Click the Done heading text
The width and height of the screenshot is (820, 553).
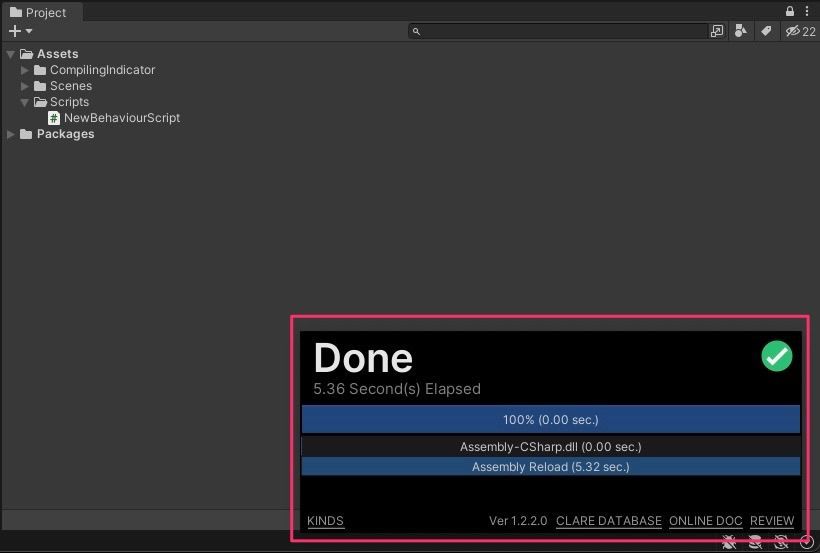(x=363, y=358)
